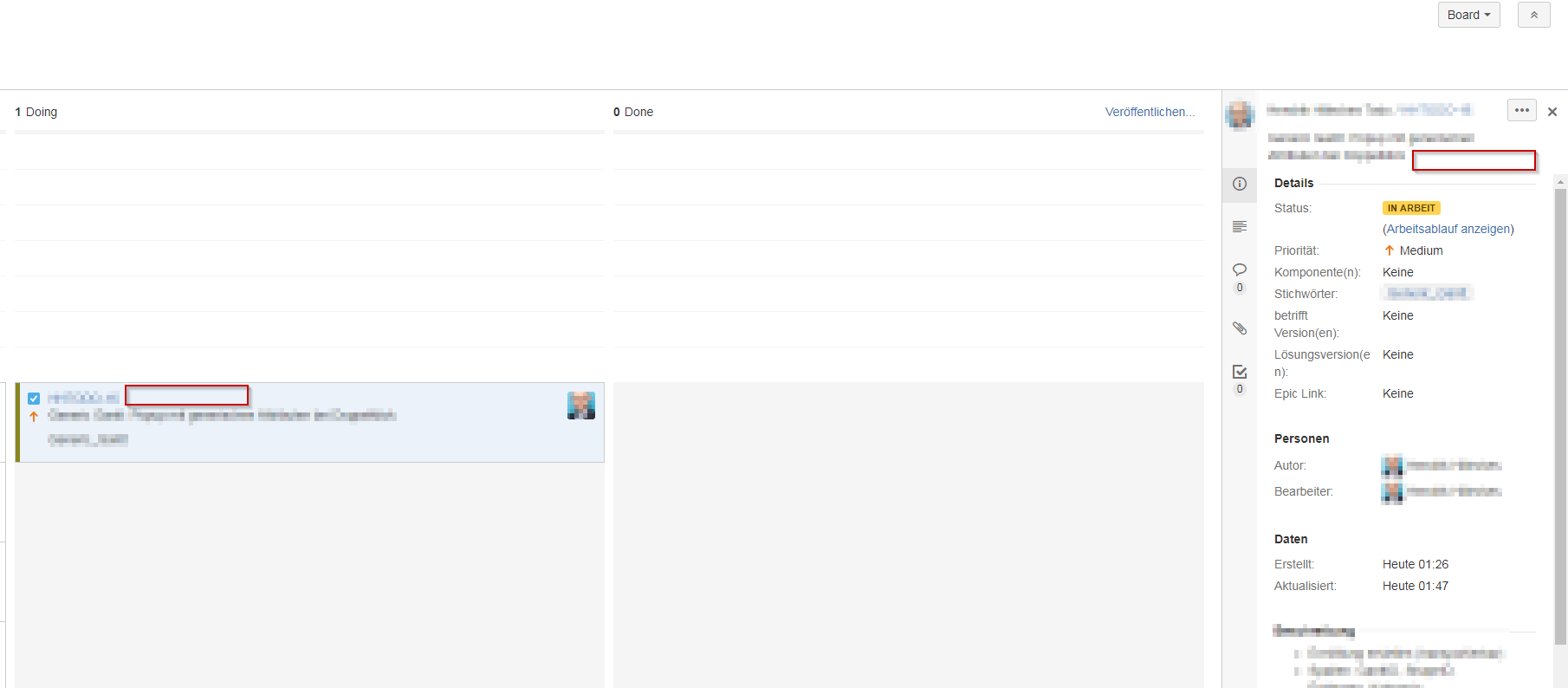Viewport: 1568px width, 688px height.
Task: Close the issue detail panel
Action: [1552, 112]
